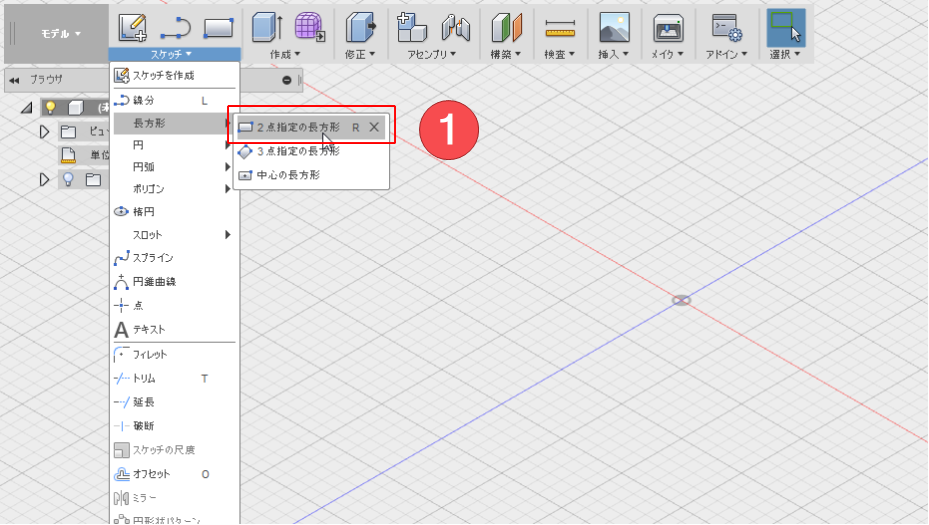This screenshot has height=525, width=929.
Task: Choose トリム from the sketch menu
Action: pos(175,378)
